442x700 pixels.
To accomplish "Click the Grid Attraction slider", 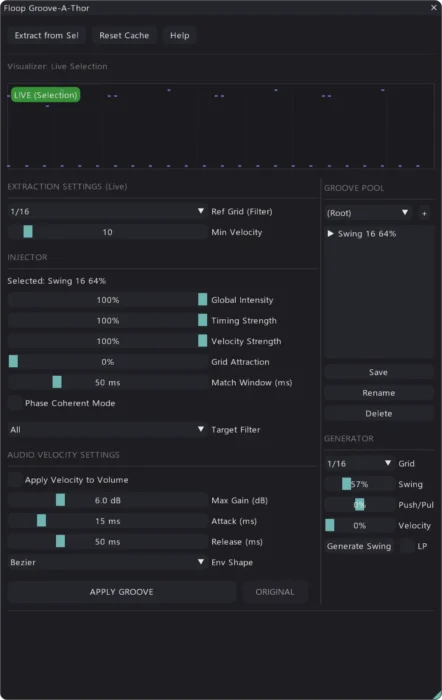I will pos(107,362).
